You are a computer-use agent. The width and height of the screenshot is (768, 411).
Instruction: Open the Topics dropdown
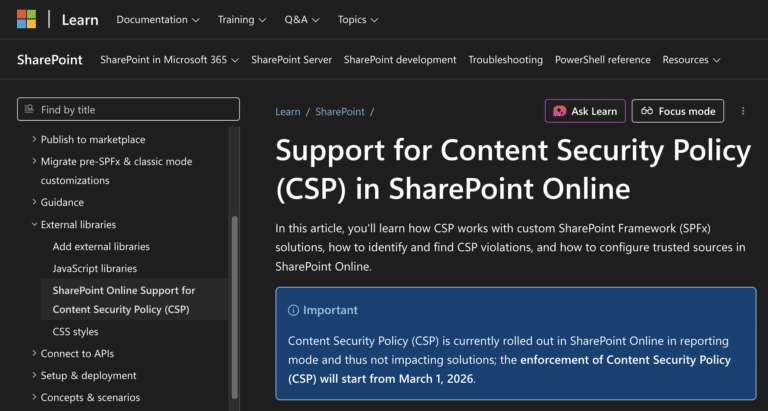358,19
